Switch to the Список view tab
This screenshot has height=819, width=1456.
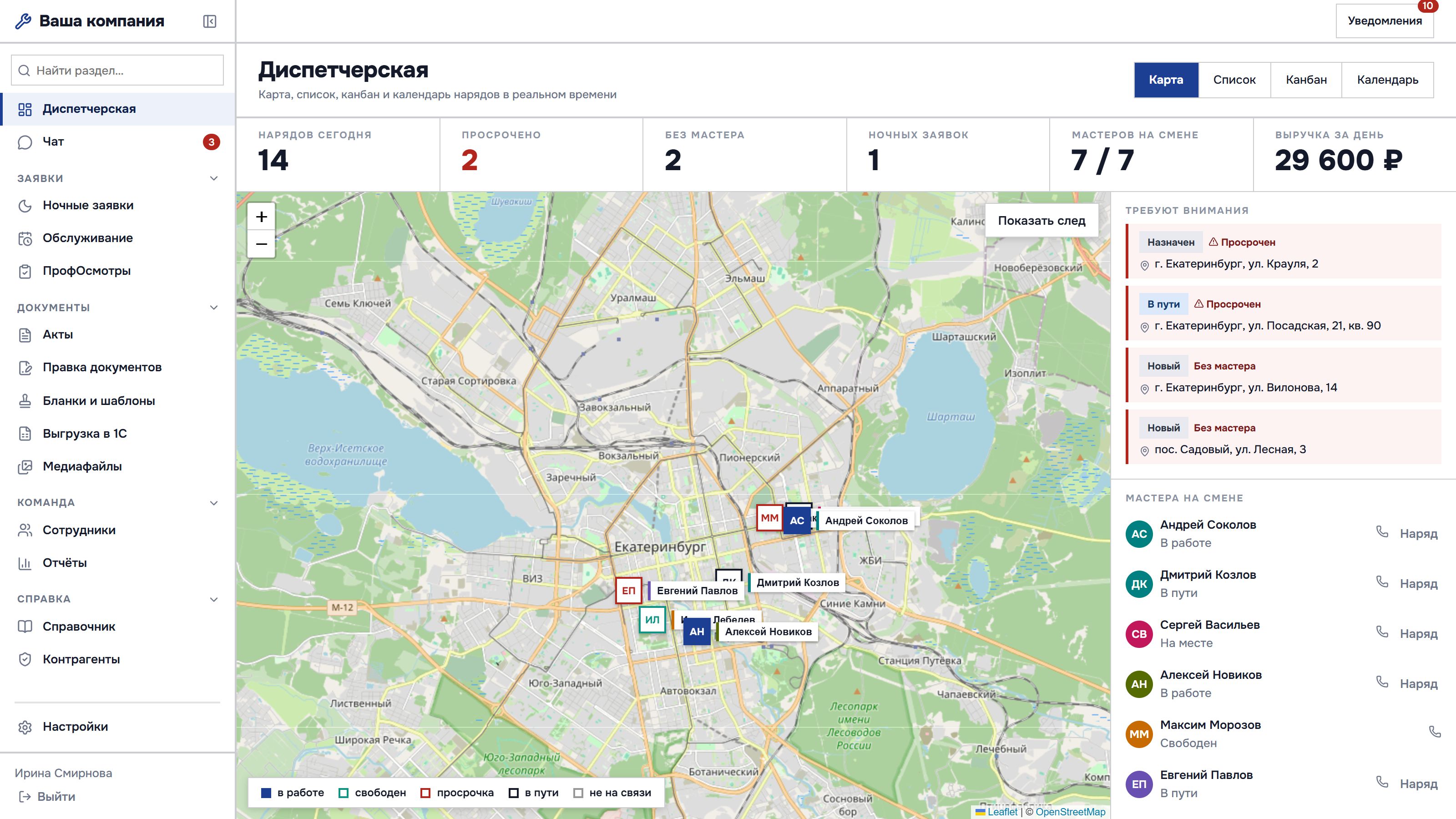(1234, 80)
